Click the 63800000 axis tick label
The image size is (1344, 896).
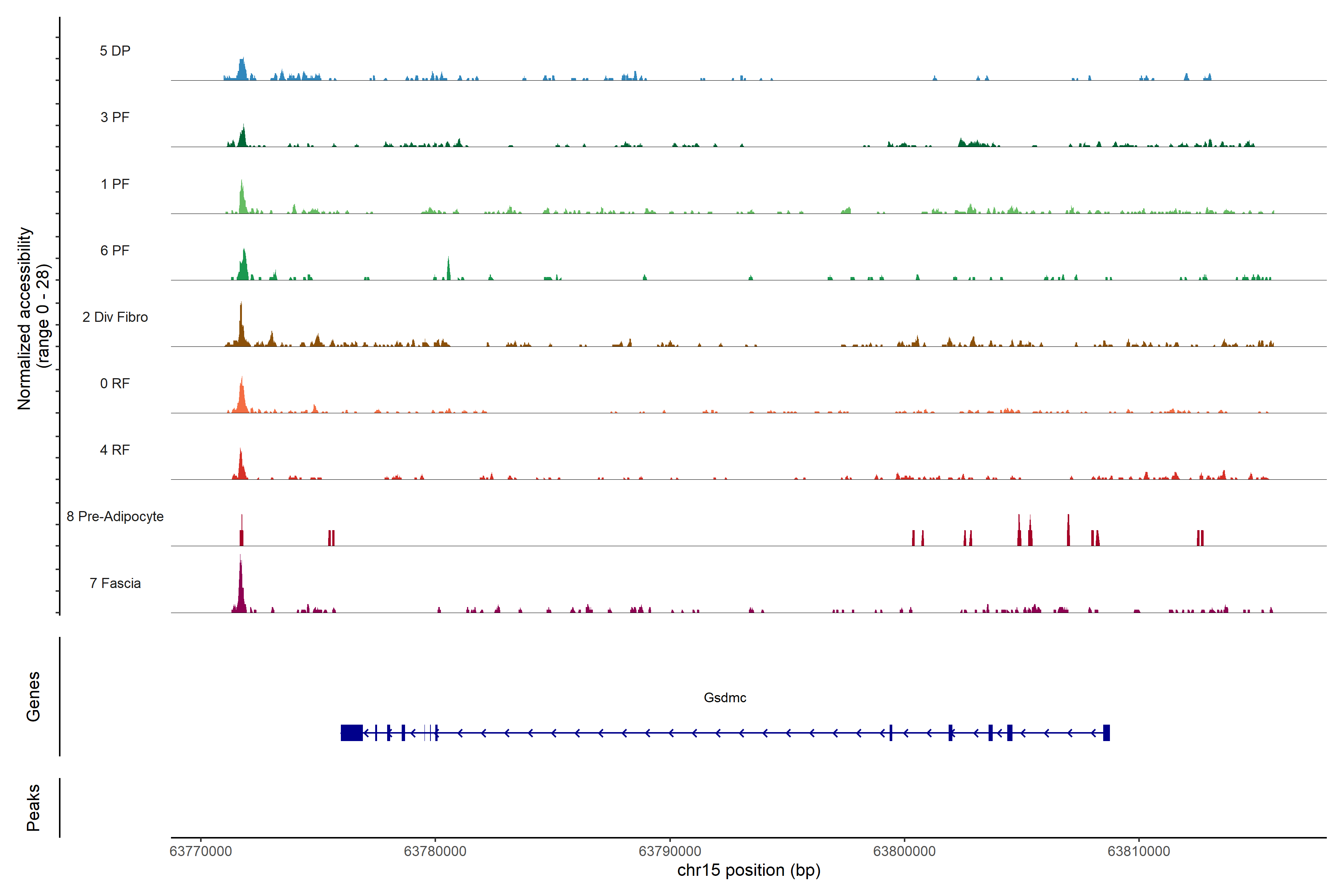904,851
